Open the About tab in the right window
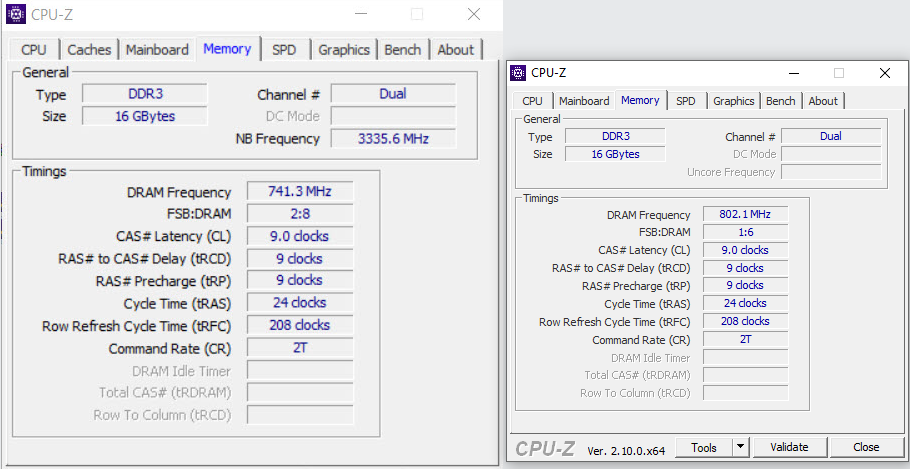The width and height of the screenshot is (910, 469). point(823,101)
